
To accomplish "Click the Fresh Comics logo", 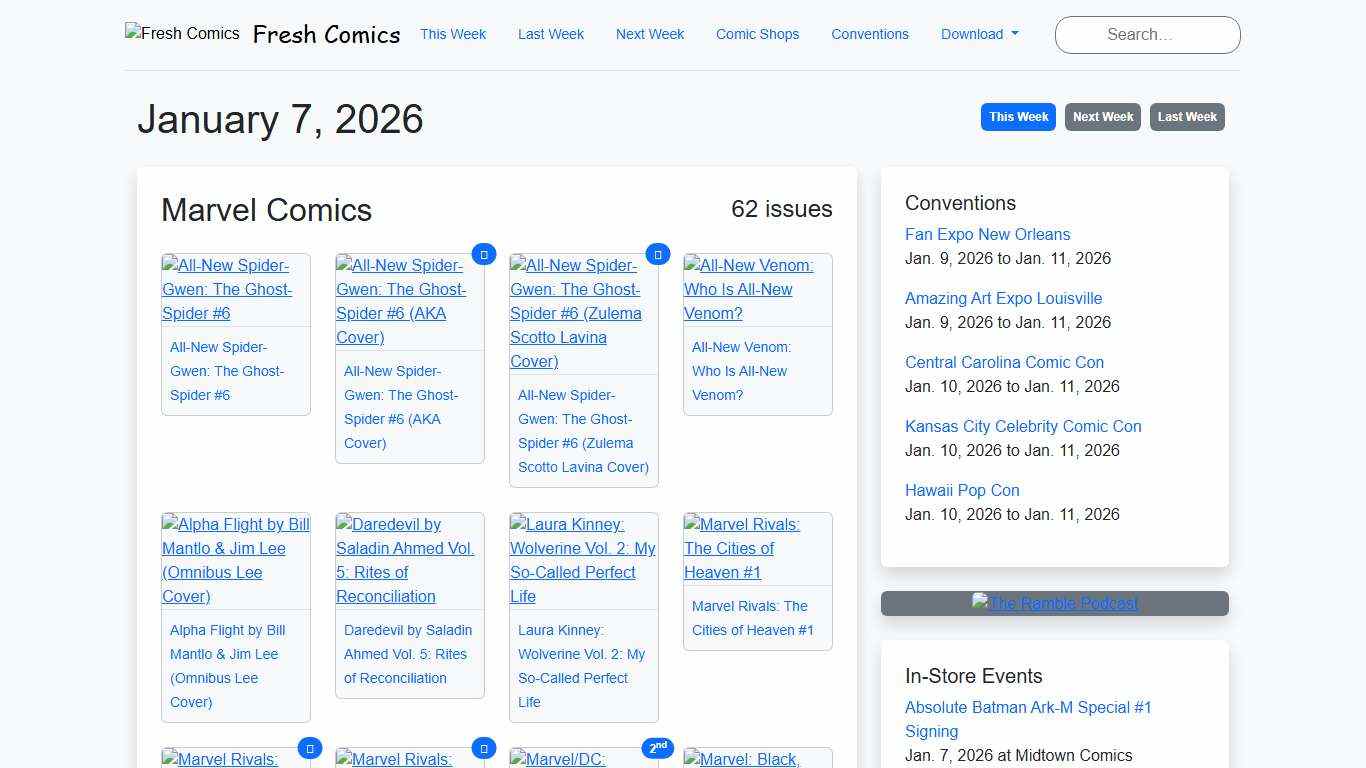I will (182, 33).
